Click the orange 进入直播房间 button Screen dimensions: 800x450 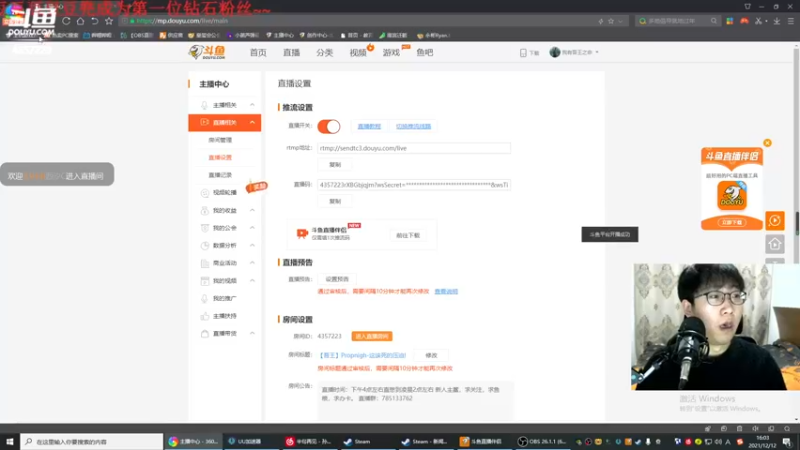pyautogui.click(x=372, y=336)
